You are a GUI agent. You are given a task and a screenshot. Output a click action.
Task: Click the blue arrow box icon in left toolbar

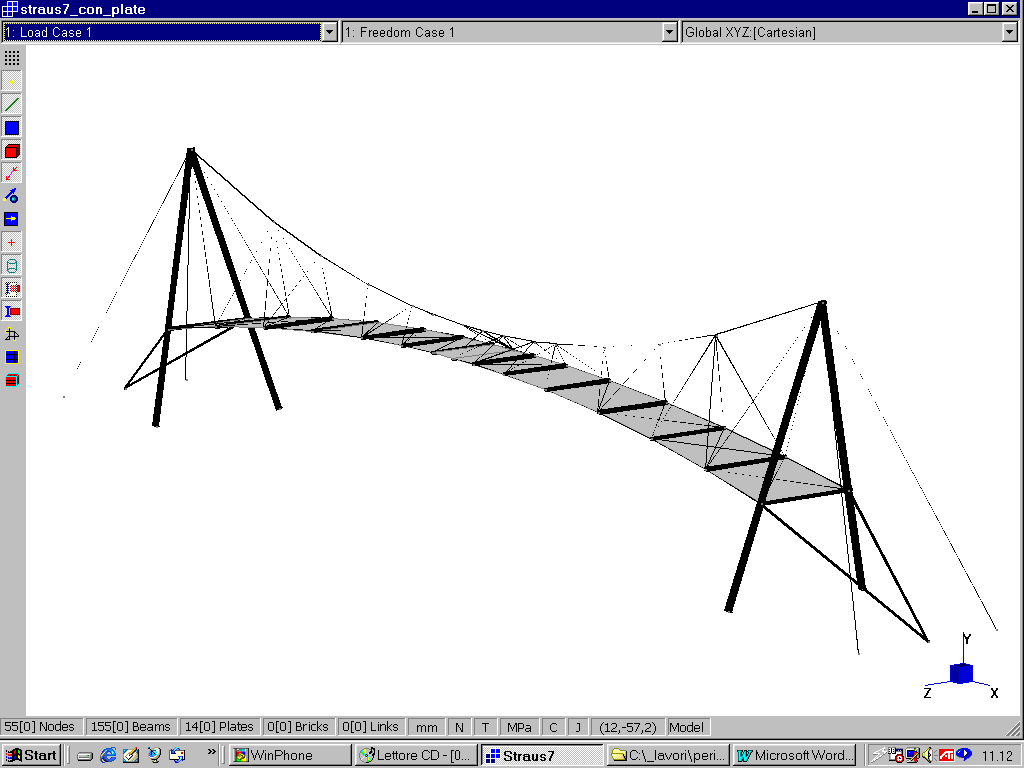tap(12, 219)
